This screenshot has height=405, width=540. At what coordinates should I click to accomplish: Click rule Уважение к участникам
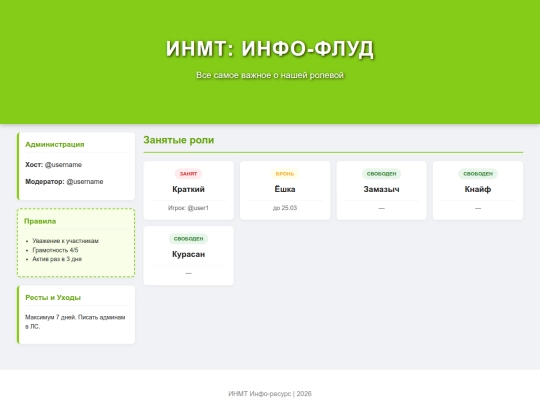(65, 241)
